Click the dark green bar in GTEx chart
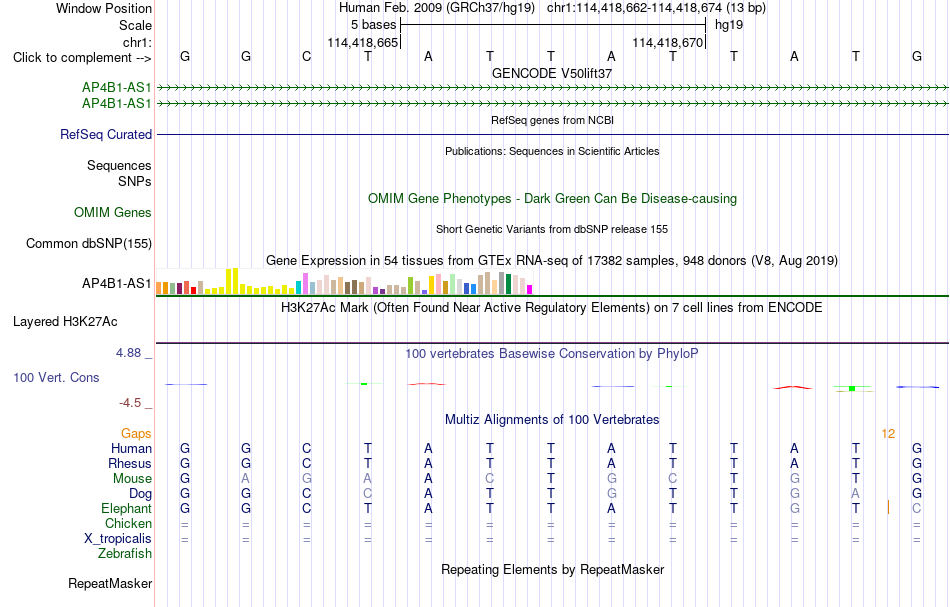 tap(508, 284)
